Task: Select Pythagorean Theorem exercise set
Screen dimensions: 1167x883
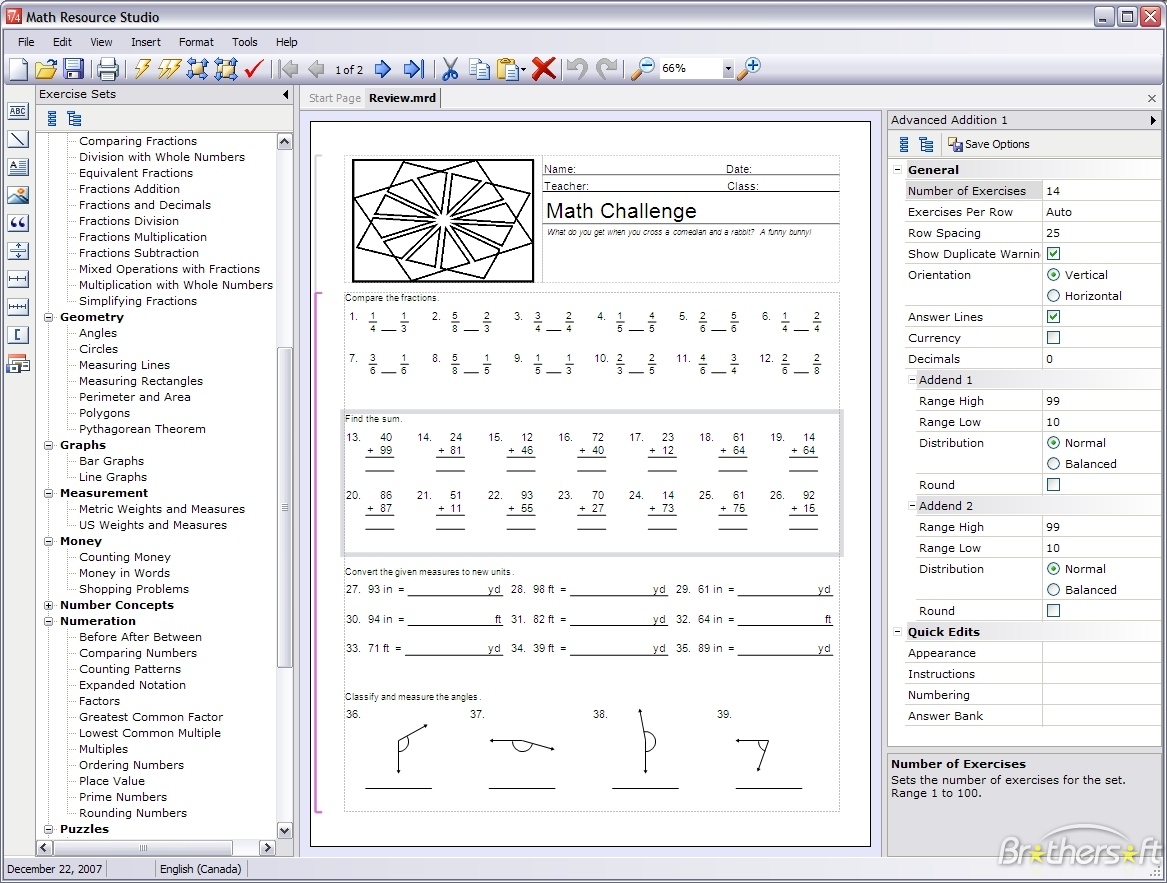Action: coord(142,429)
